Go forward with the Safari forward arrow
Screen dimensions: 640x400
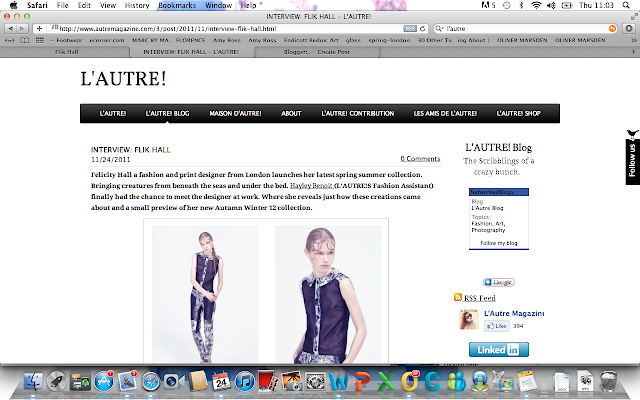tap(22, 29)
